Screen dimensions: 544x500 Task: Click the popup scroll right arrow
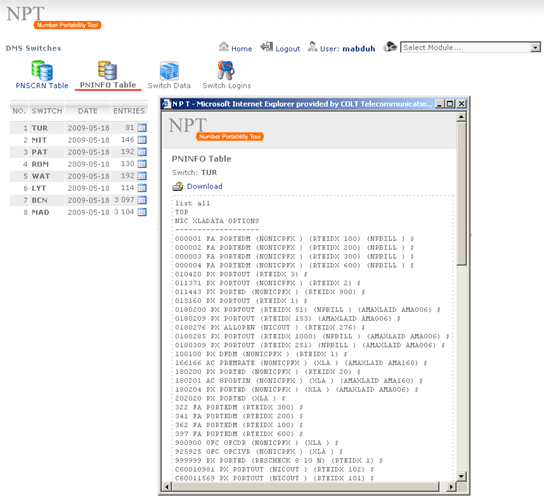tap(451, 486)
